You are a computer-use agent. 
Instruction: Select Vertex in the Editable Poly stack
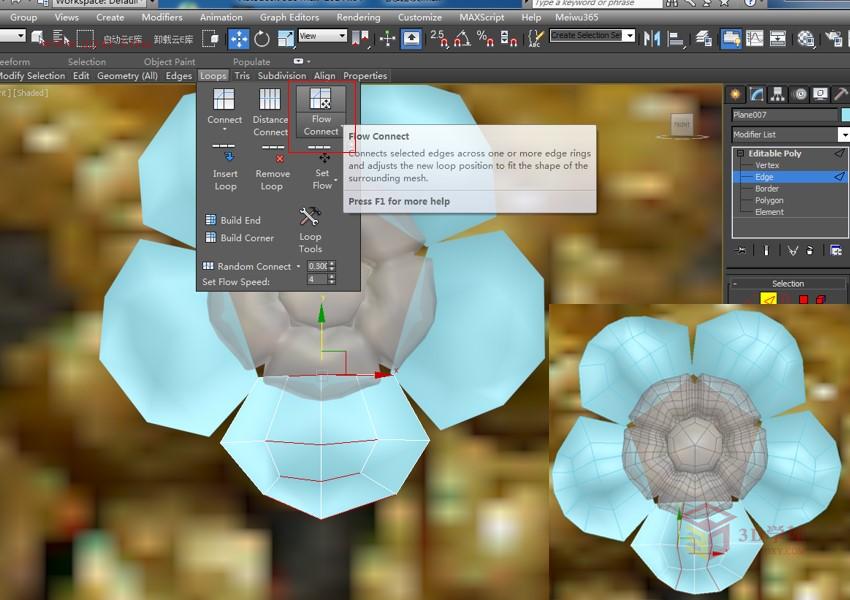766,164
